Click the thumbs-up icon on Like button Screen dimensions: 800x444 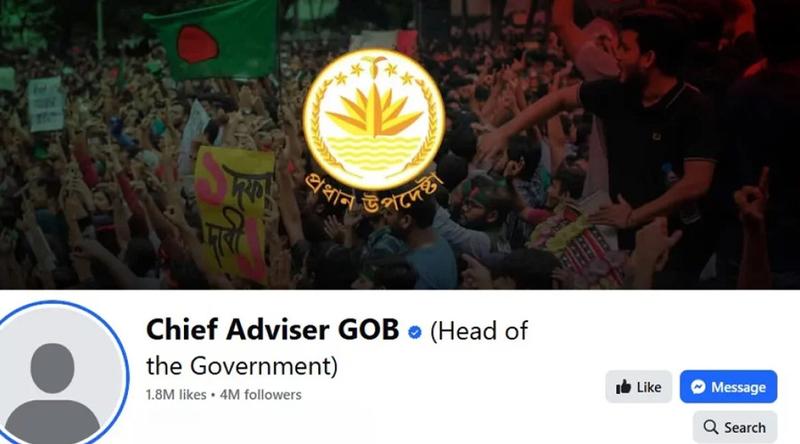point(623,387)
